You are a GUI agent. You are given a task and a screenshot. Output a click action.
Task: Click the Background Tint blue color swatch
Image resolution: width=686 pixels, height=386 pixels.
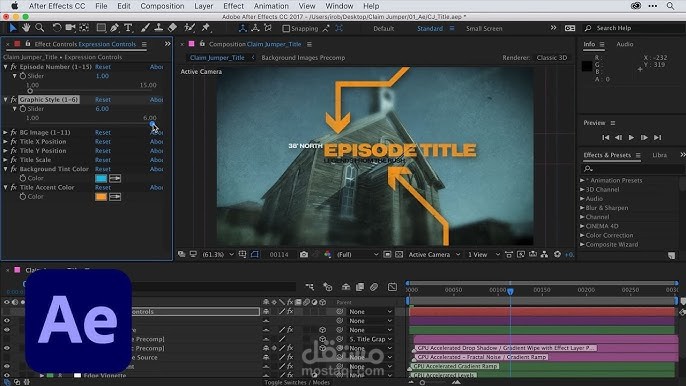[101, 179]
